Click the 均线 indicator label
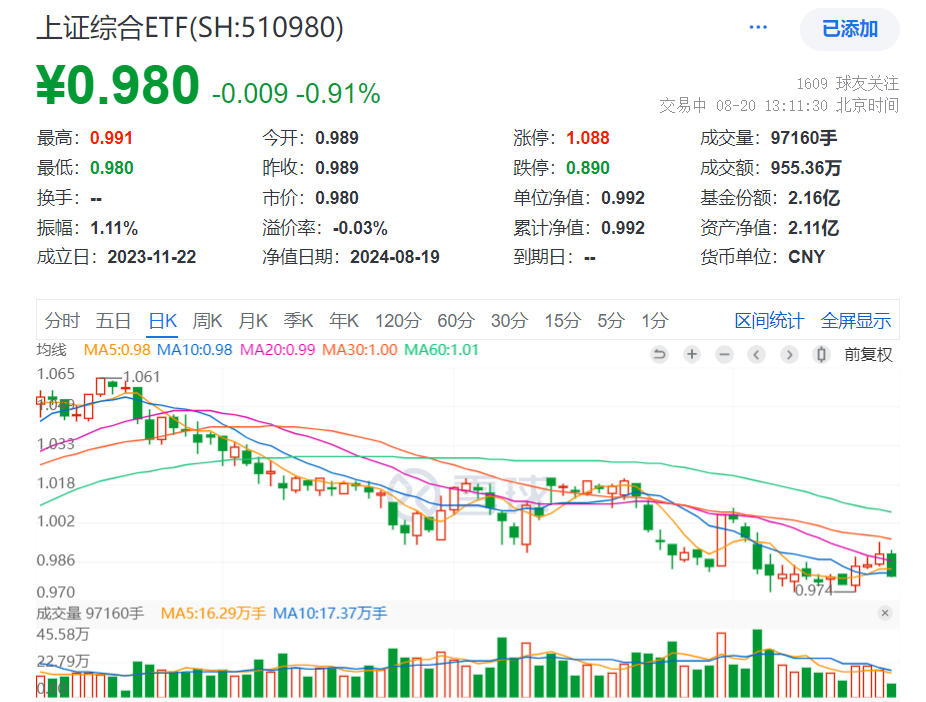The image size is (926, 702). 51,350
